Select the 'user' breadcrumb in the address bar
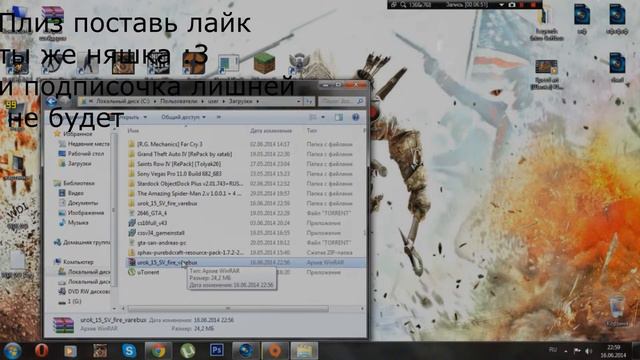Screen dimensions: 640x360 click(213, 101)
